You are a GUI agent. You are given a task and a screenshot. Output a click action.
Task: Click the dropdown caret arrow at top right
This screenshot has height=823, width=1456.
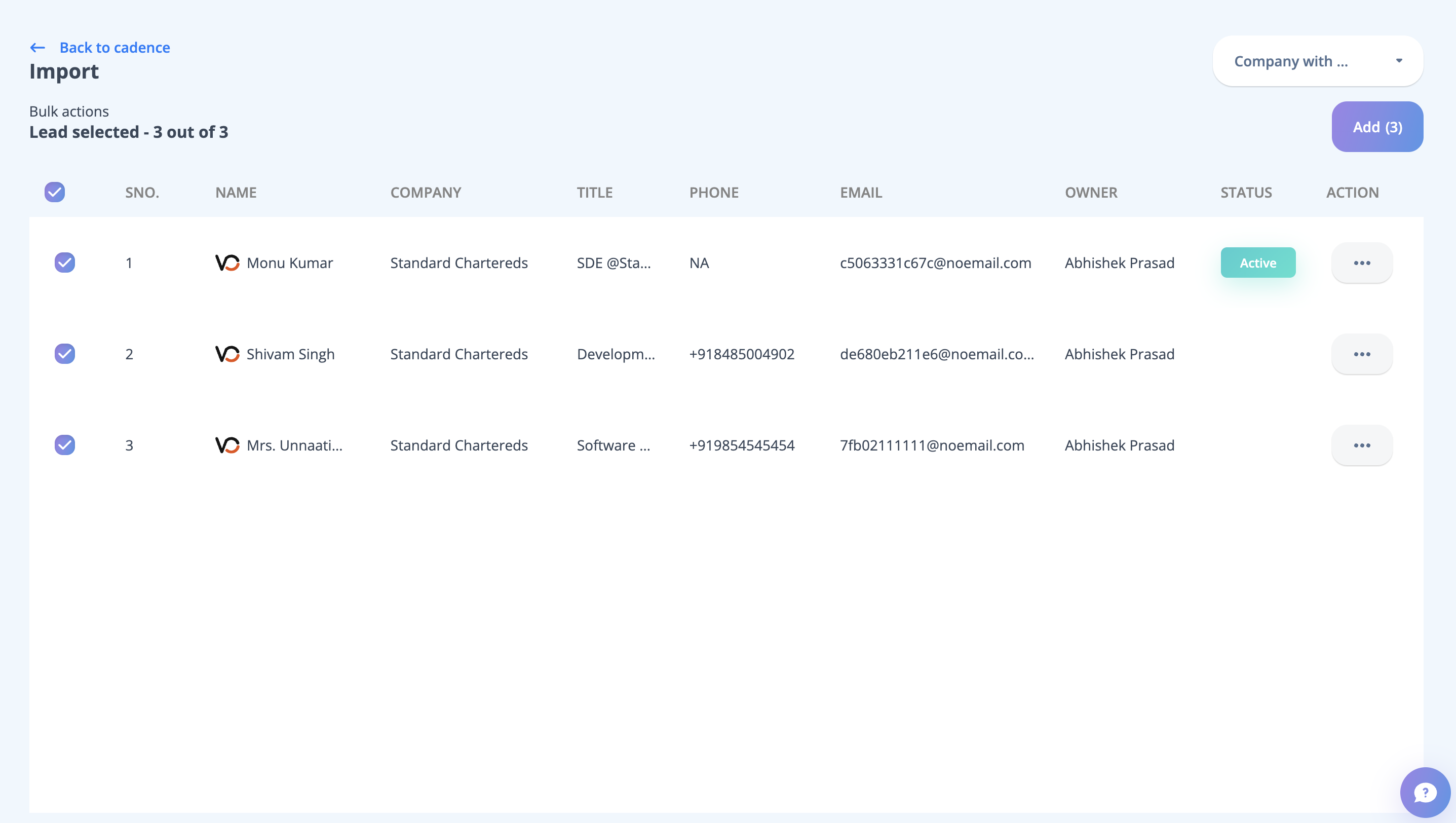coord(1399,60)
